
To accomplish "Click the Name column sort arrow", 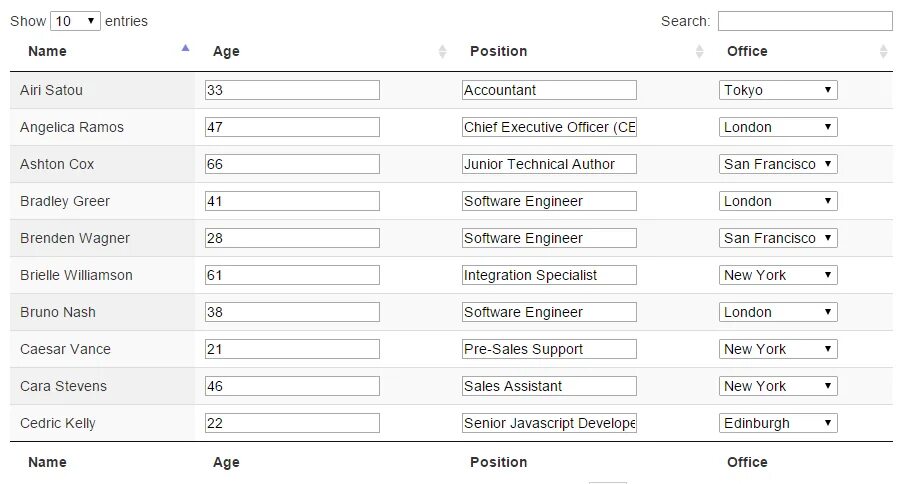I will click(185, 48).
